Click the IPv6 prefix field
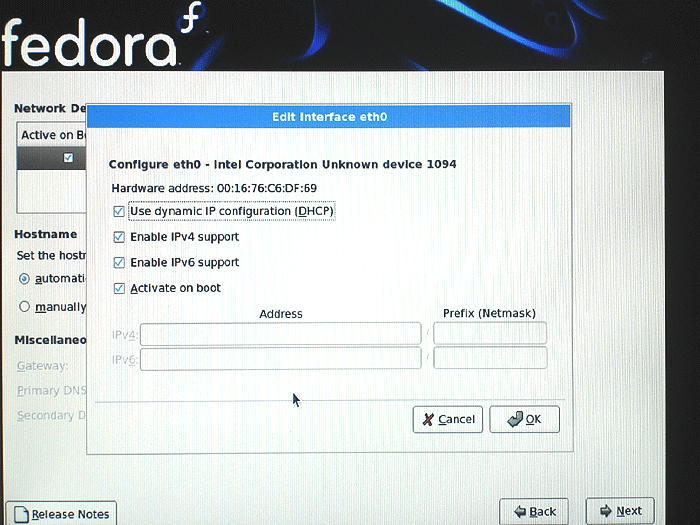Viewport: 700px width, 525px height. pyautogui.click(x=490, y=358)
